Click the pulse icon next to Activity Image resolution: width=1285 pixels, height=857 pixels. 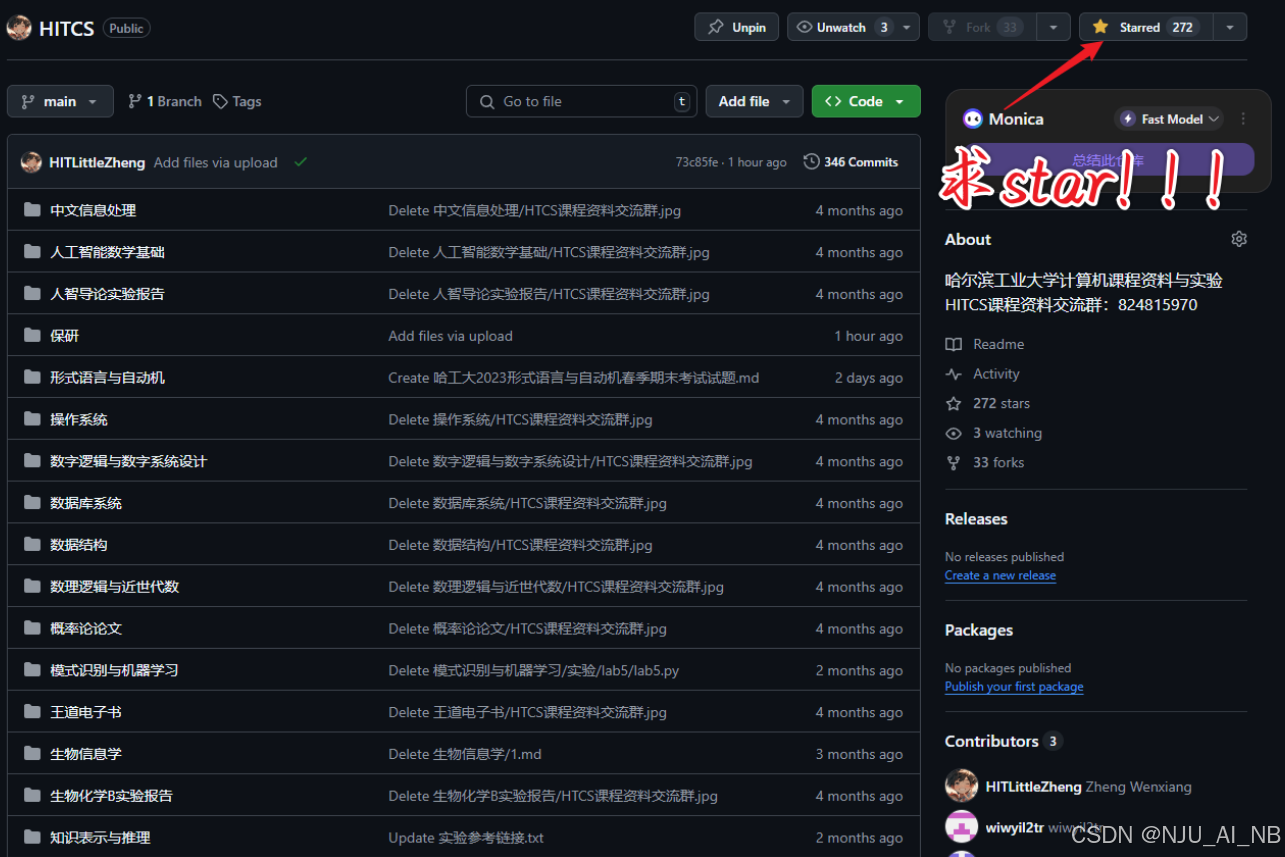pos(953,374)
